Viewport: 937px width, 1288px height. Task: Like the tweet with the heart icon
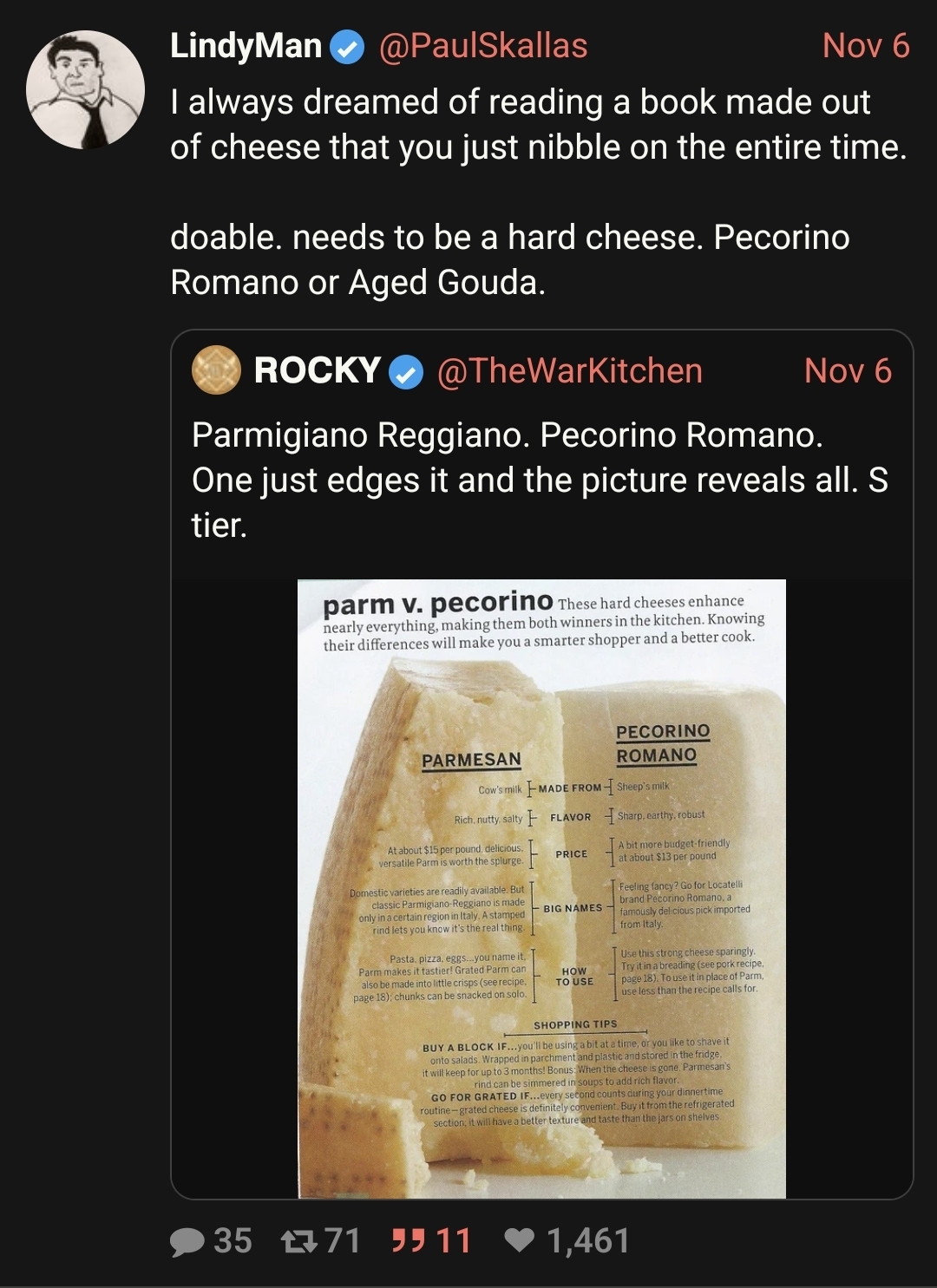520,1241
